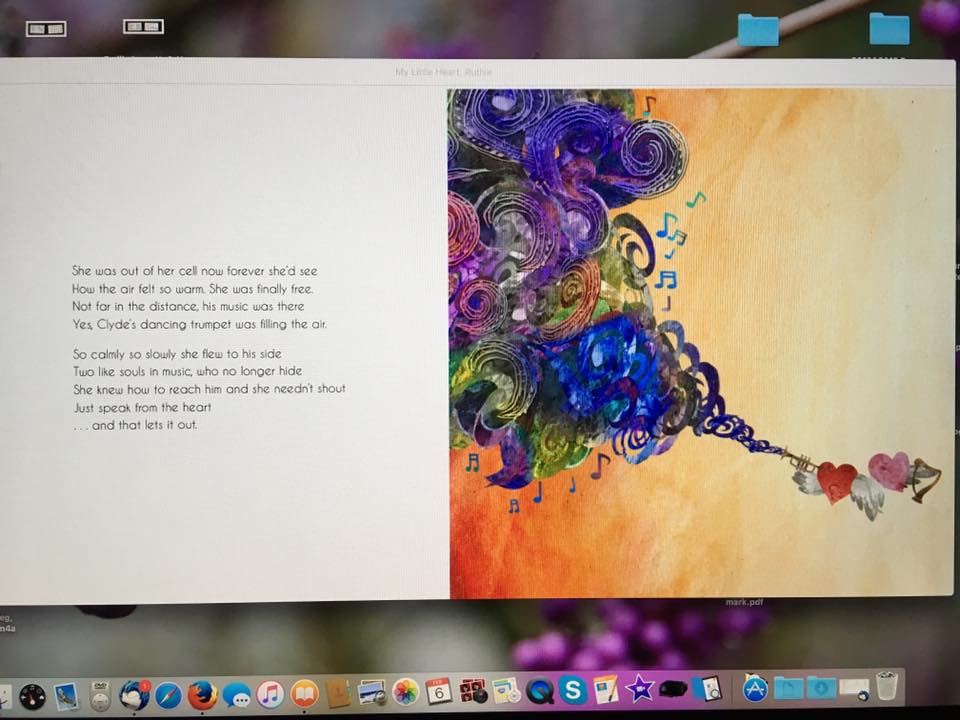
Task: Click the line 'How the air felt so warm'
Action: click(x=193, y=288)
